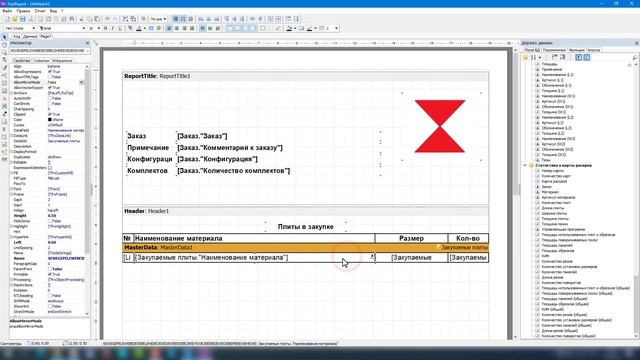The height and width of the screenshot is (360, 640).
Task: Select the Кол-во column header cell
Action: coord(468,238)
